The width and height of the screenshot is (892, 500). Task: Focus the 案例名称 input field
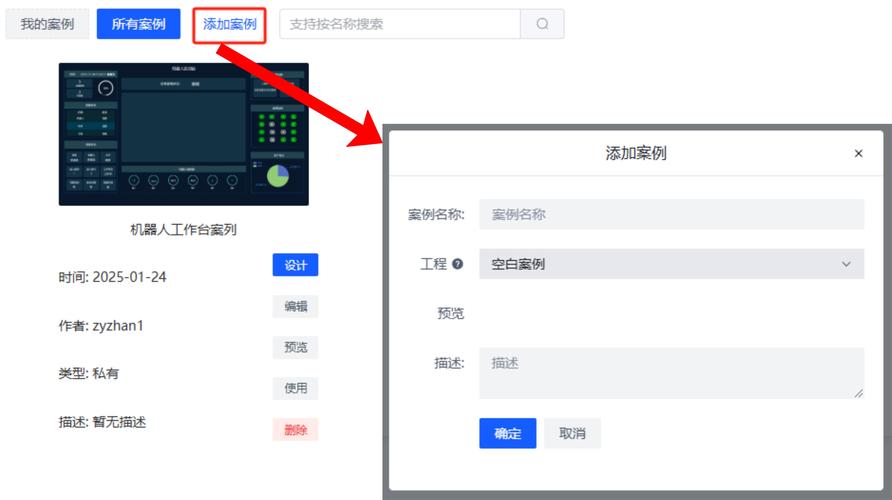pyautogui.click(x=671, y=214)
